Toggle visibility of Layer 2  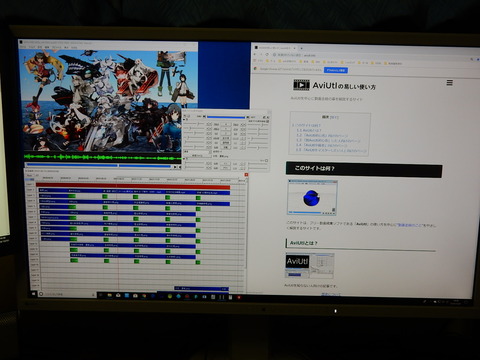(30, 190)
